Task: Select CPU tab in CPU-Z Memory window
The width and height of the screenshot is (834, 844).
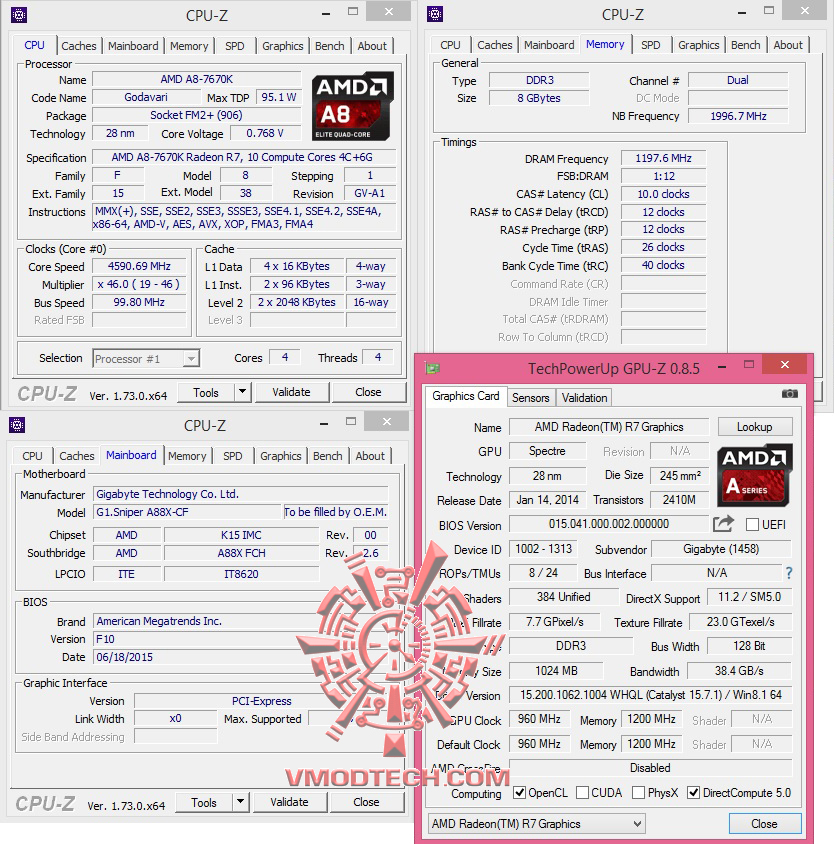Action: 450,45
